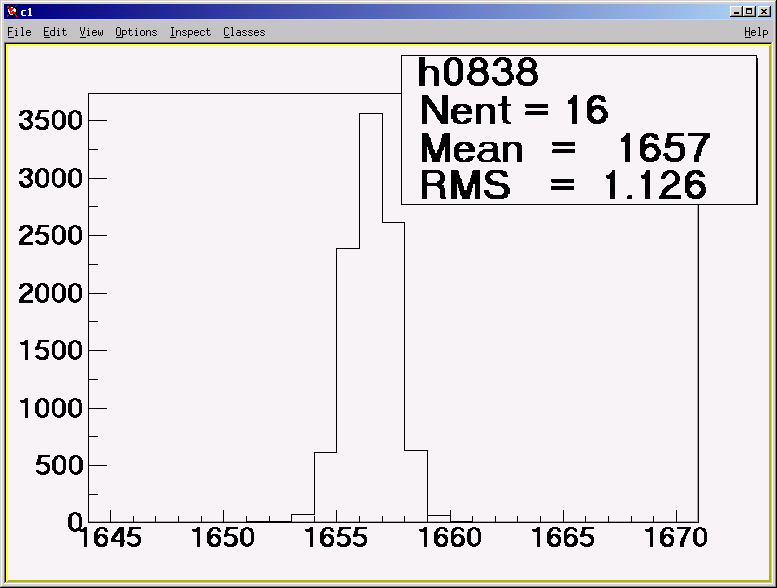The image size is (777, 588).
Task: Select the h0838 histogram title in stats box
Action: coord(478,72)
